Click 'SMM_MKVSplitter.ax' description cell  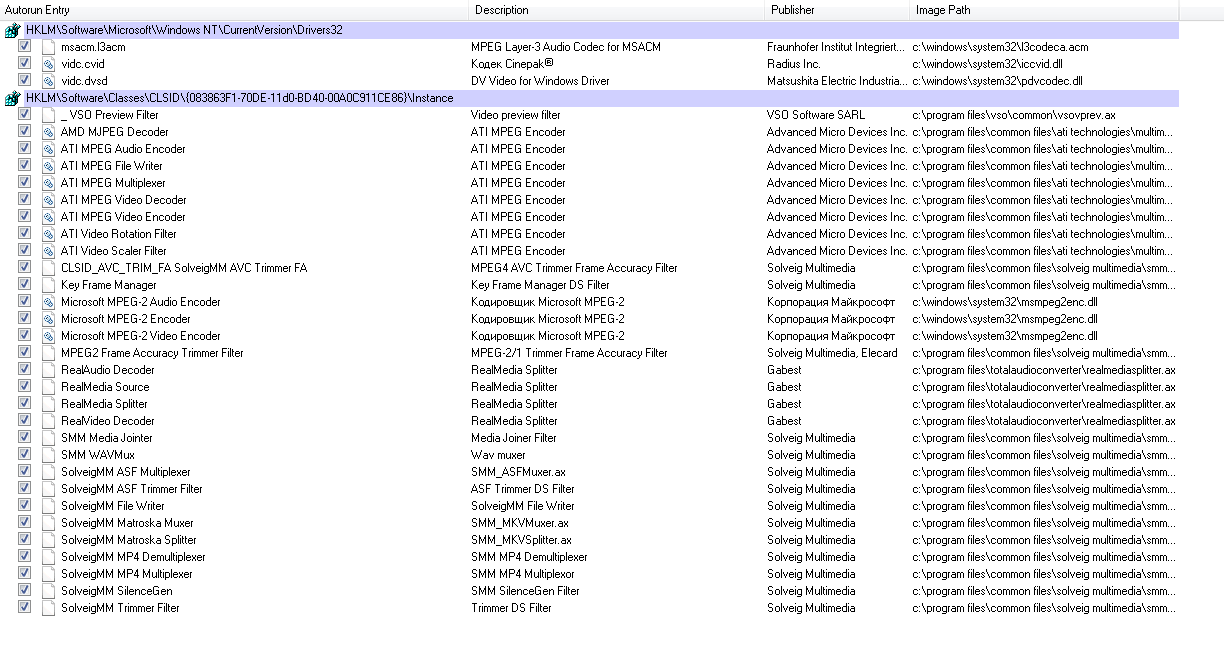click(522, 540)
